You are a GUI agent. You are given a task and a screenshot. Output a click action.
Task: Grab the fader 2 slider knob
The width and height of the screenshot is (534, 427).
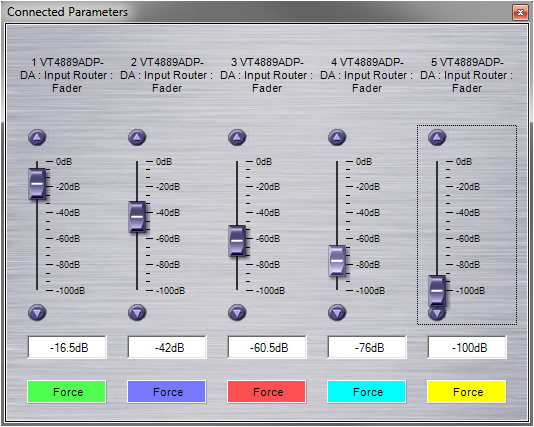(x=137, y=217)
